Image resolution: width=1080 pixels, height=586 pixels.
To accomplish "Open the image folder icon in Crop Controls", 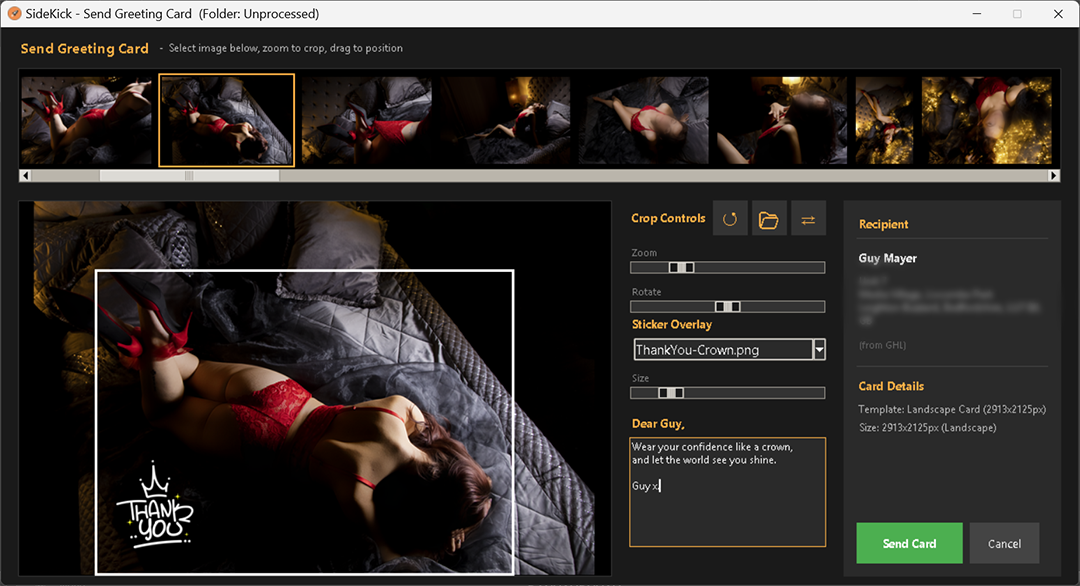I will click(x=768, y=219).
